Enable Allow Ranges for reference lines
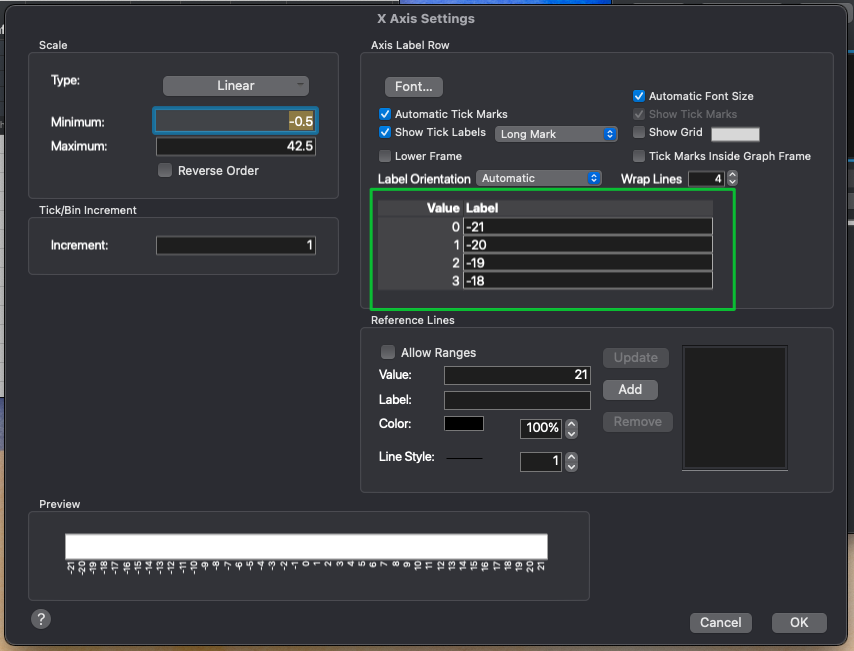Image resolution: width=854 pixels, height=651 pixels. point(388,352)
